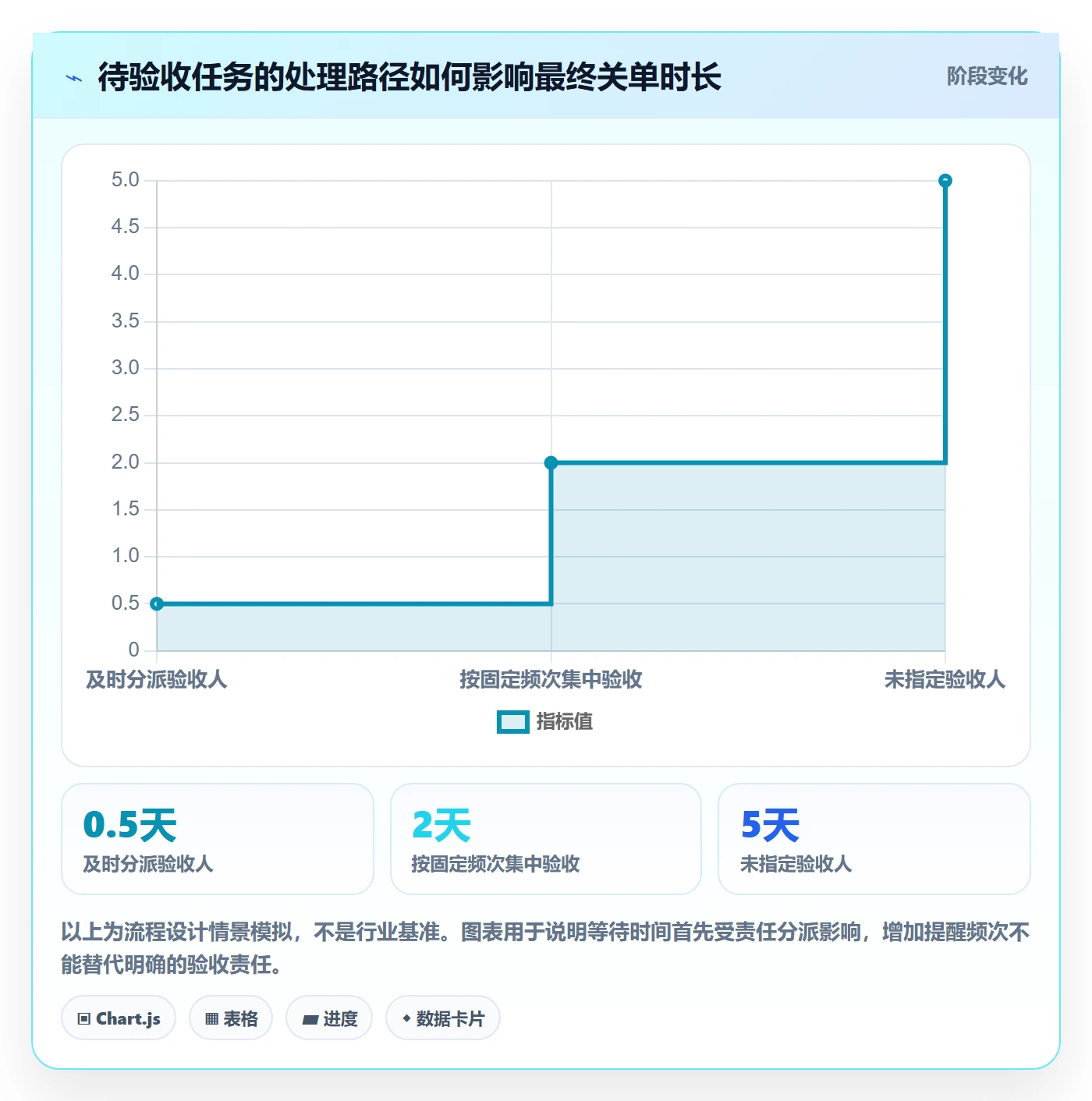The height and width of the screenshot is (1101, 1092).
Task: Click the x-axis label 及时分派验收人
Action: pos(157,680)
